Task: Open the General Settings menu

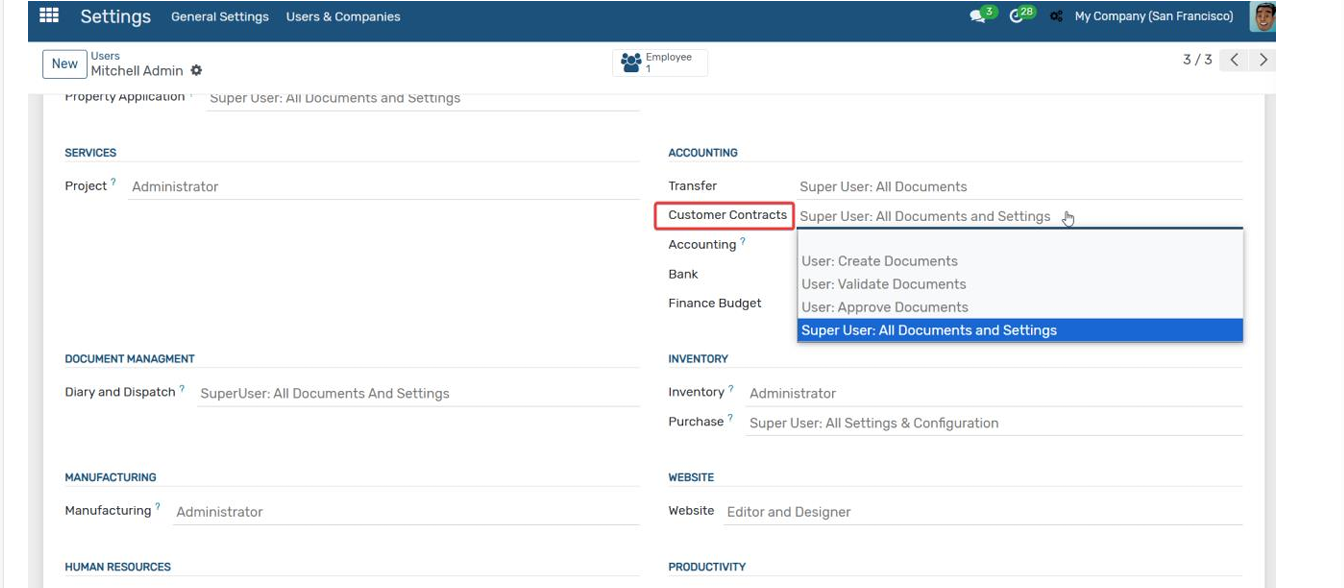Action: [x=220, y=17]
